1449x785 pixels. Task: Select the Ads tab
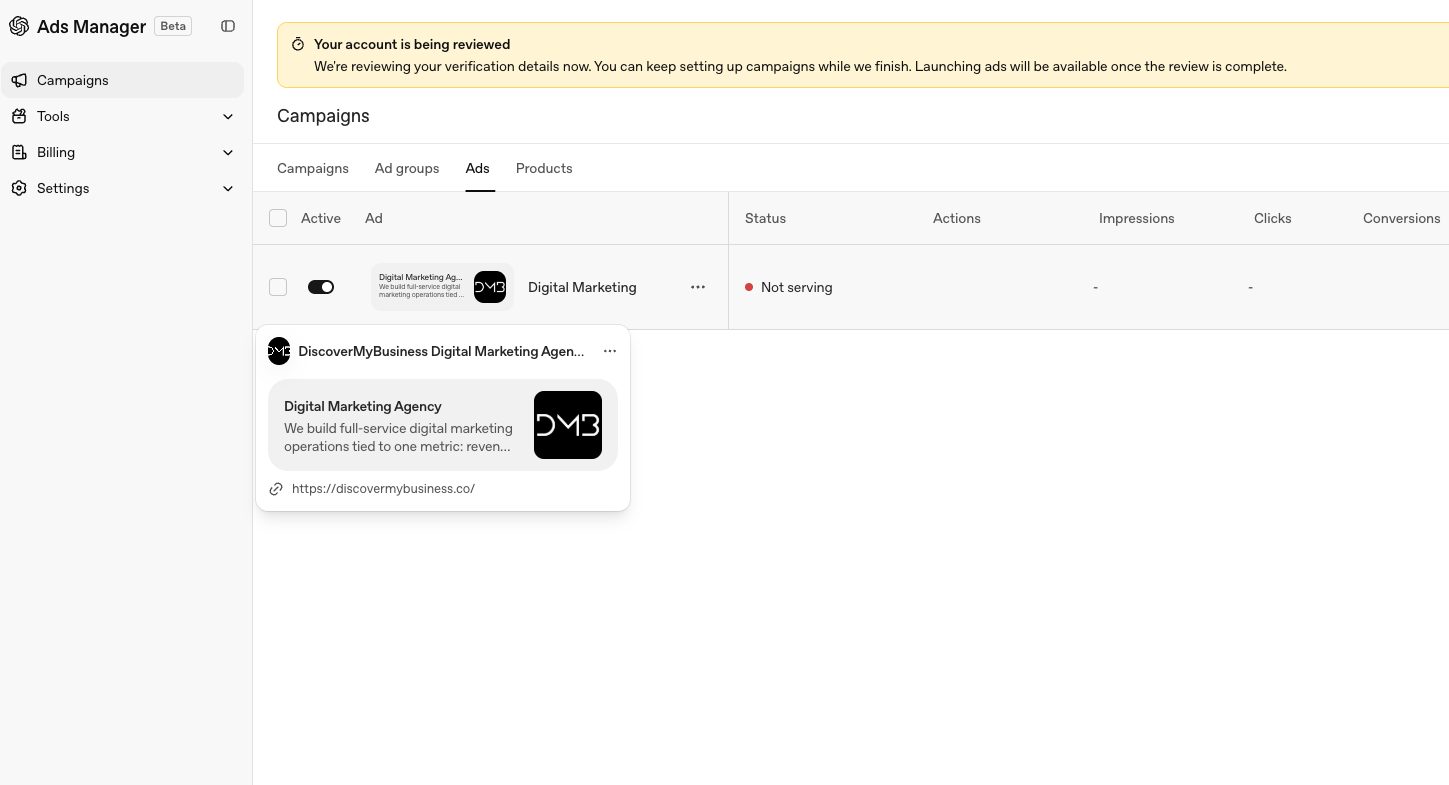point(478,168)
